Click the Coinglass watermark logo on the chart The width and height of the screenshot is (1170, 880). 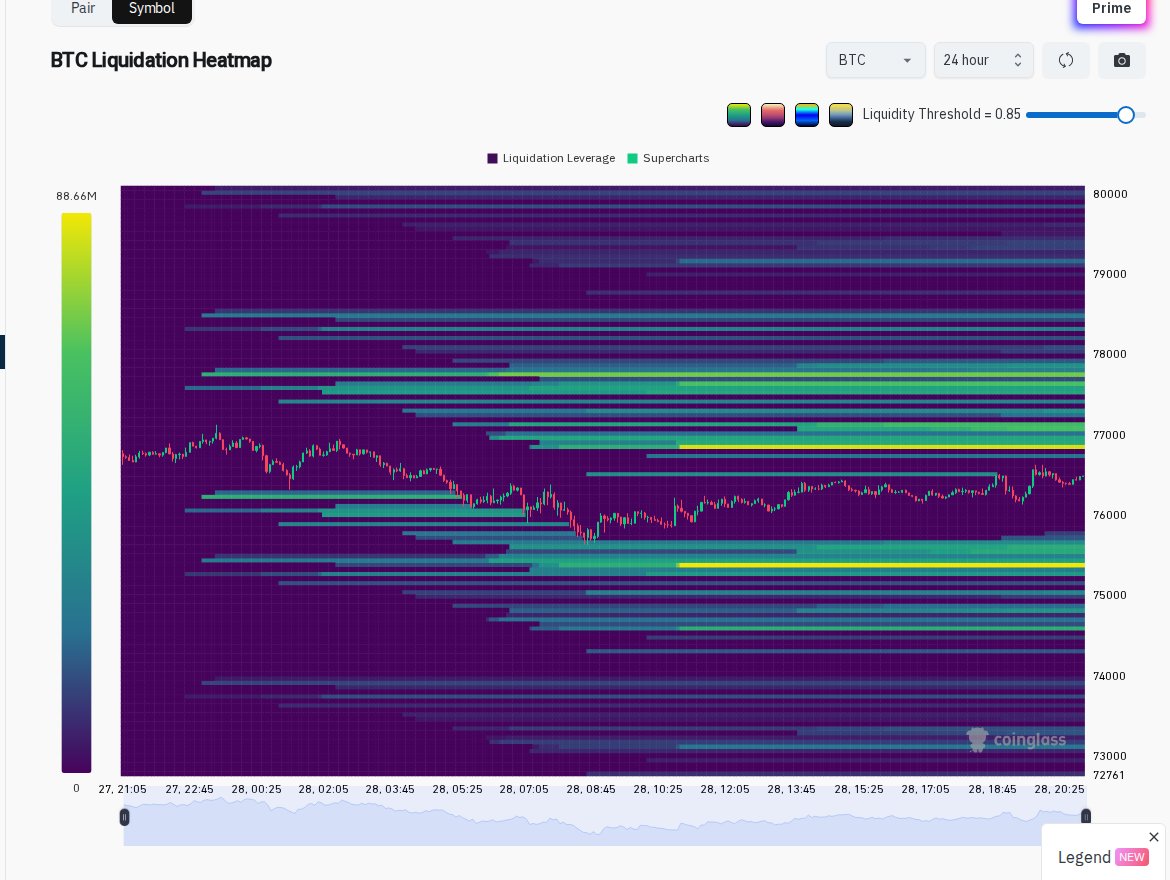[1016, 740]
